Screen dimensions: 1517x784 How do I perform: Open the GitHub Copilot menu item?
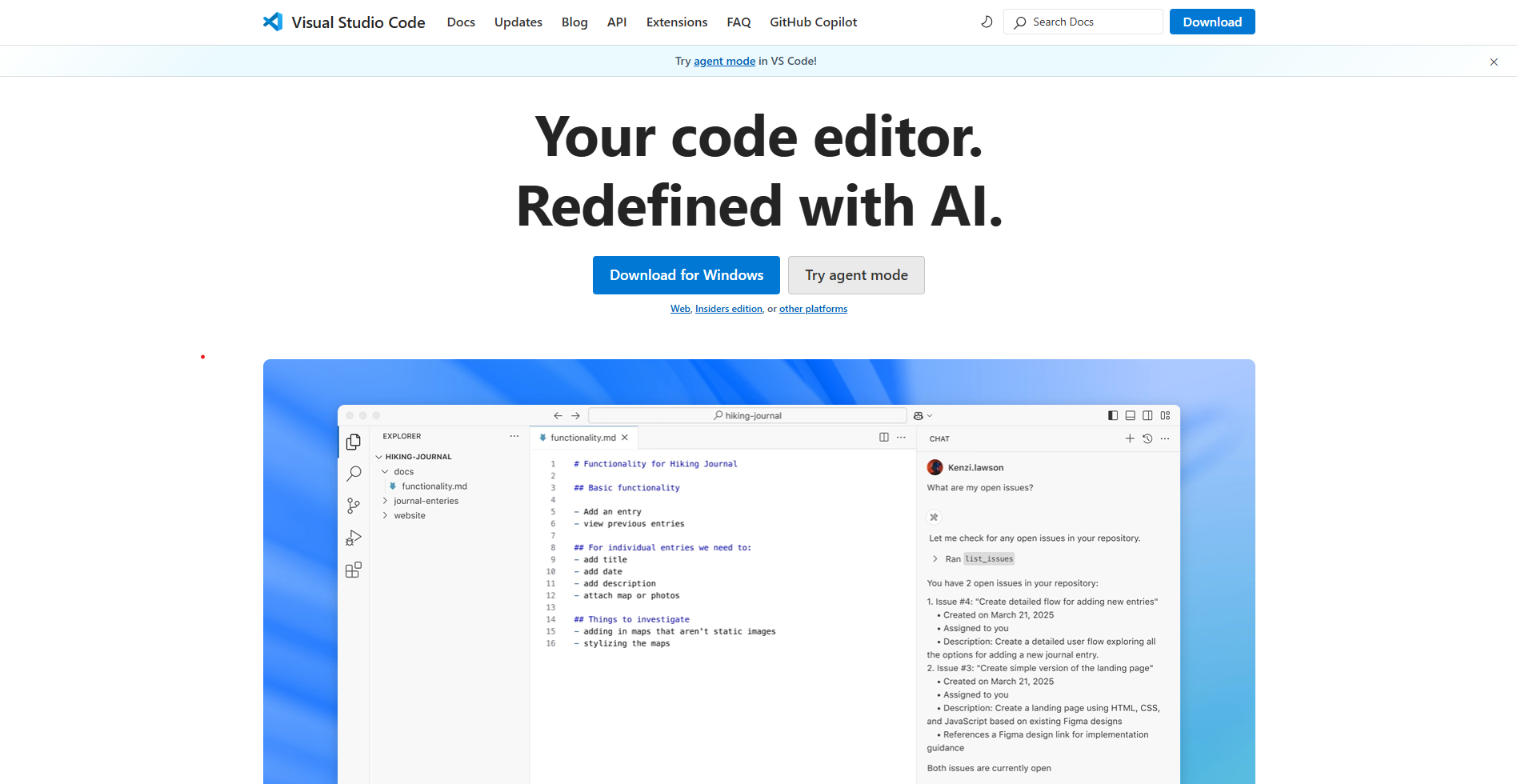point(813,22)
